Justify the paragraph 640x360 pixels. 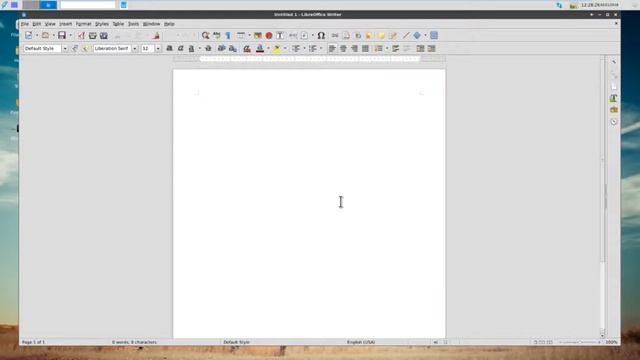[x=365, y=49]
